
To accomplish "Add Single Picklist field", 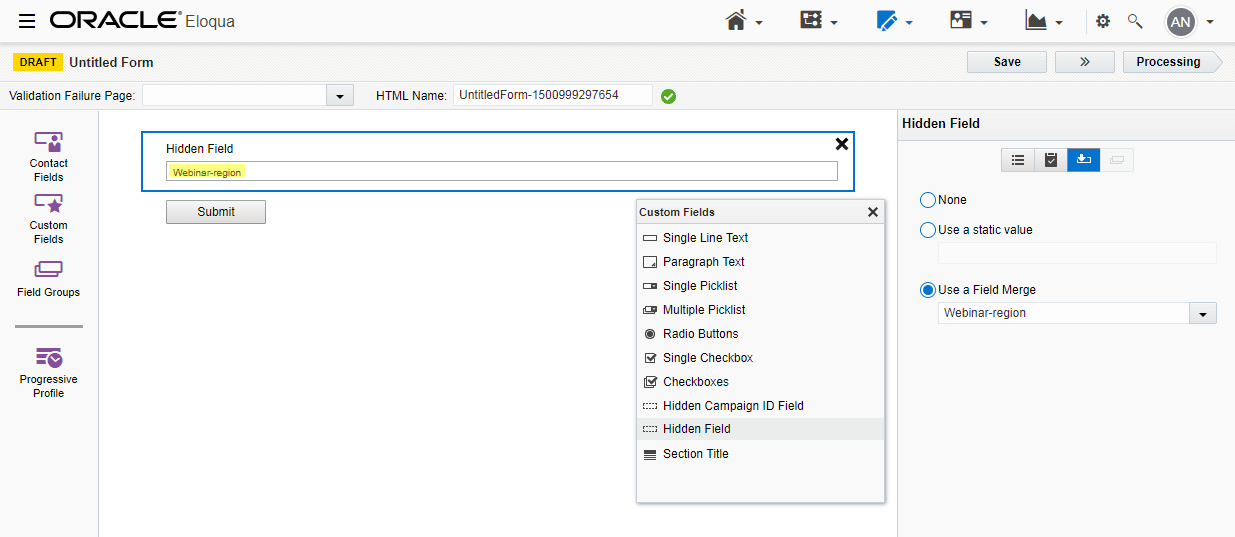I will coord(760,286).
